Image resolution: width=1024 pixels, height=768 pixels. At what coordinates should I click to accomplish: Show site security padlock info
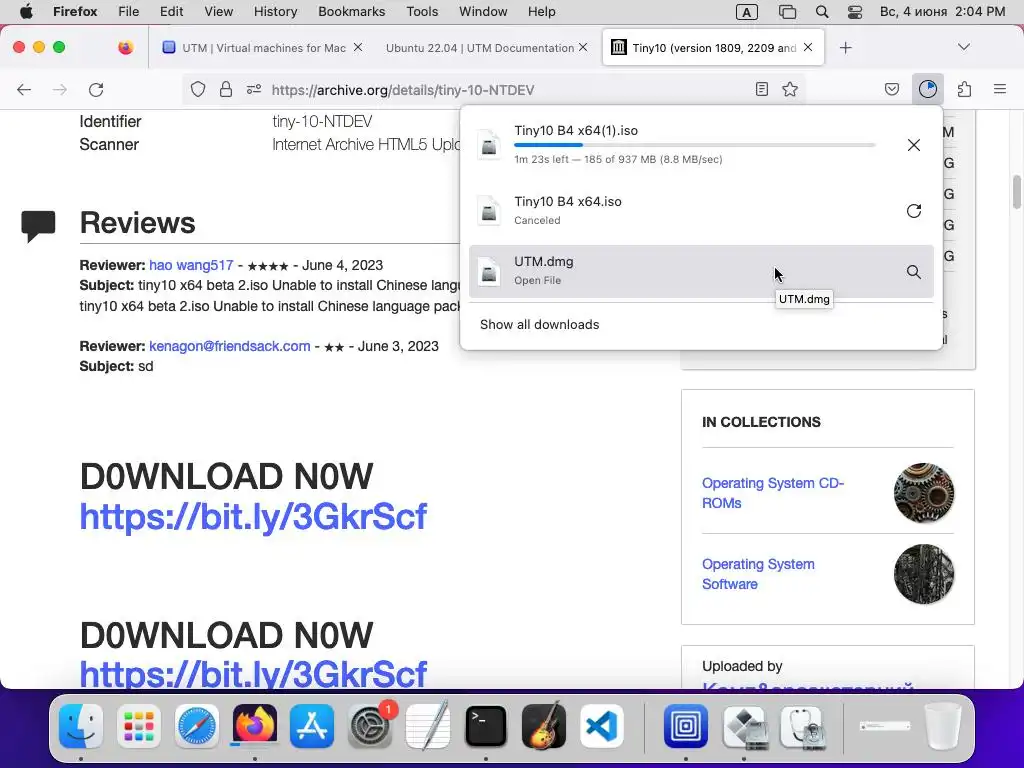(225, 89)
